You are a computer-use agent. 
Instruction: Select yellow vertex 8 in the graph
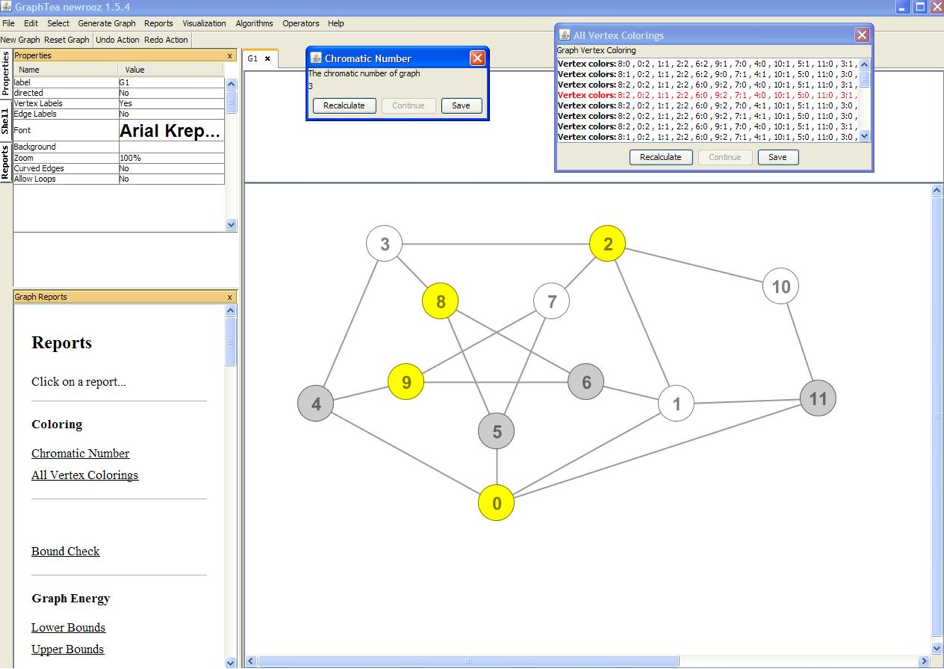coord(440,300)
